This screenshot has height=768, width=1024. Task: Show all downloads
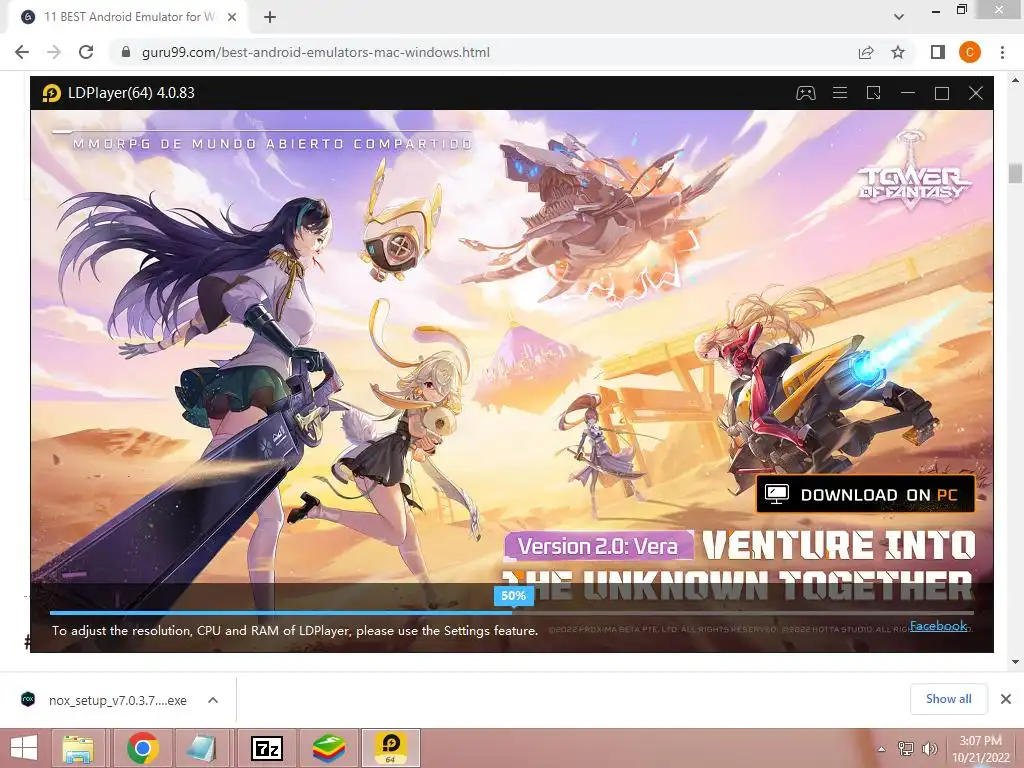point(948,699)
